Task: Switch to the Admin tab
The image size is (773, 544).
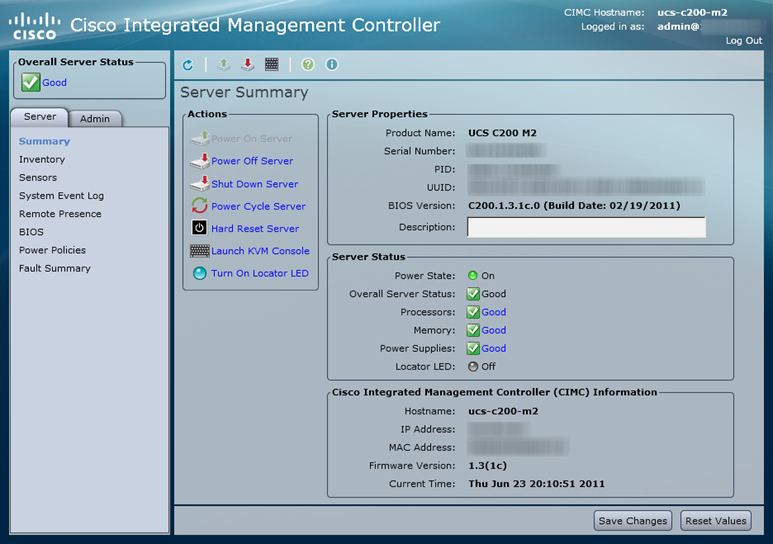Action: [x=95, y=118]
